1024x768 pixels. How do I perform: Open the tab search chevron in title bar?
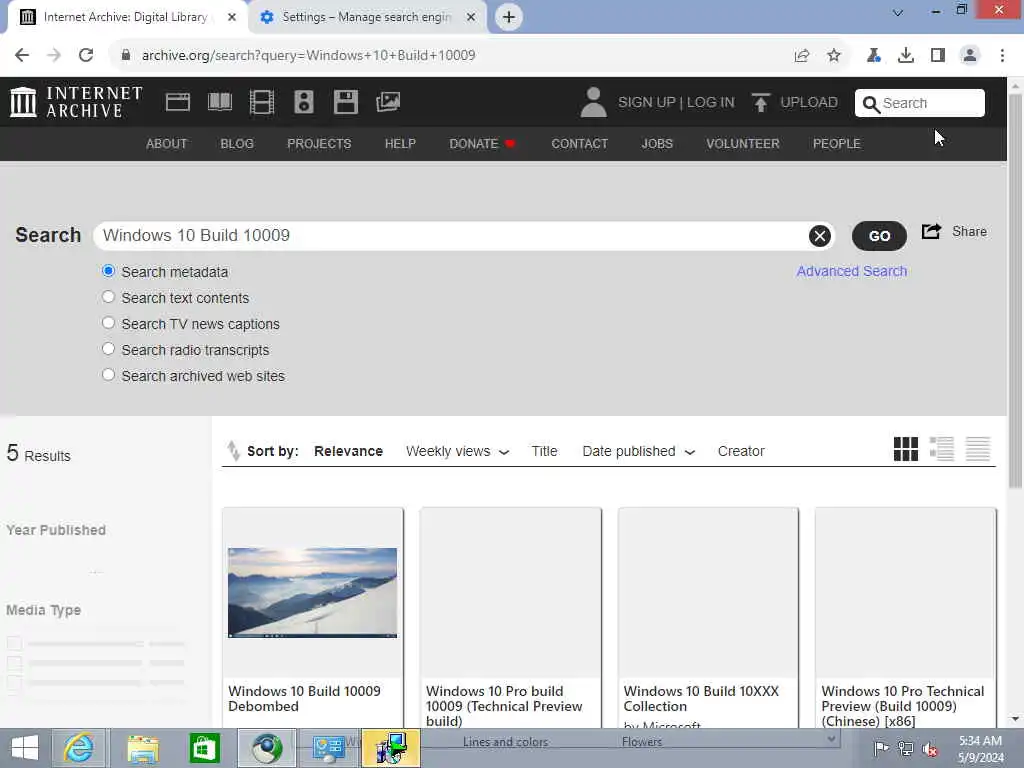point(898,12)
